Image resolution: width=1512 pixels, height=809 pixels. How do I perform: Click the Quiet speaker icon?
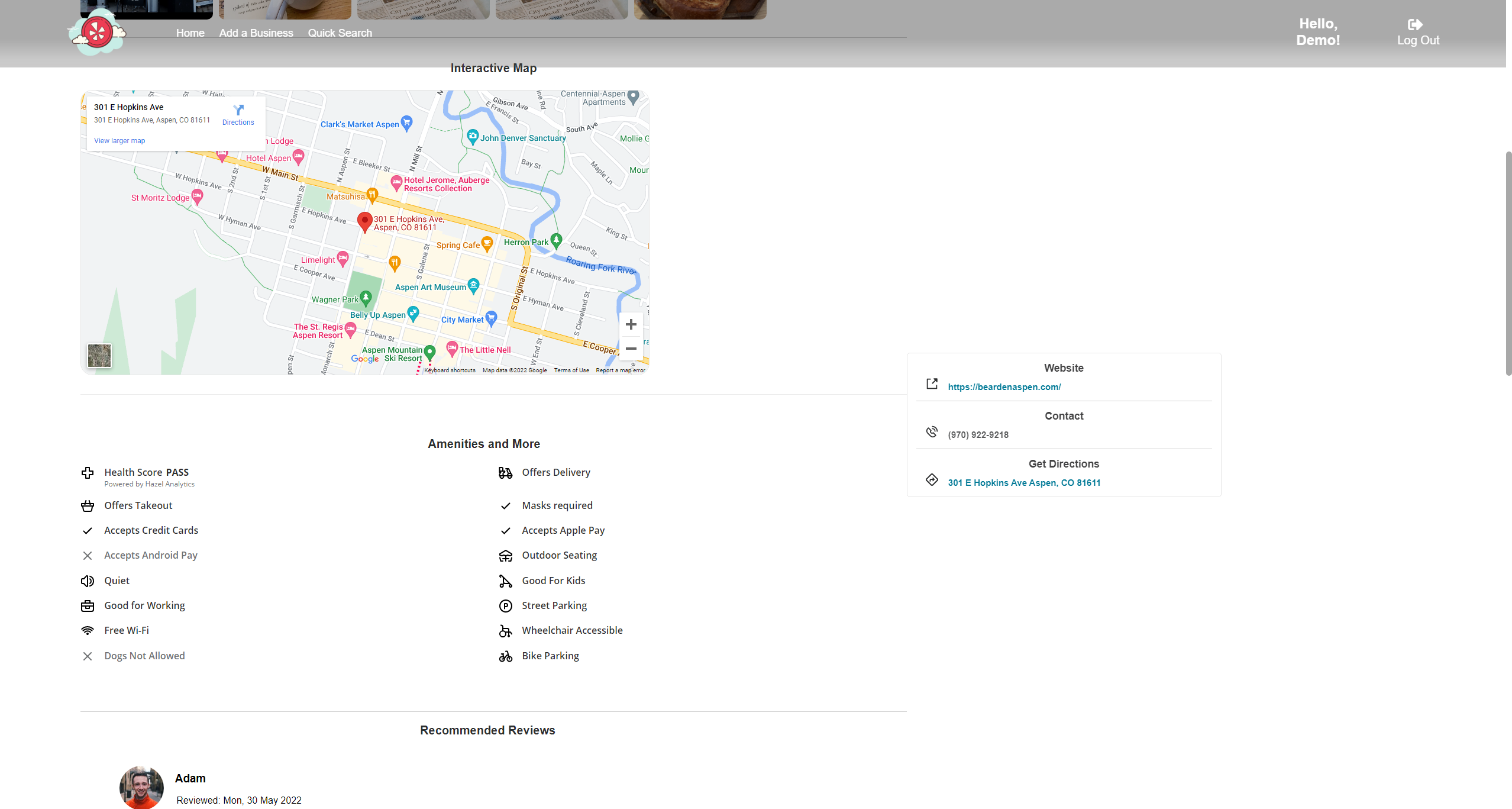[88, 581]
